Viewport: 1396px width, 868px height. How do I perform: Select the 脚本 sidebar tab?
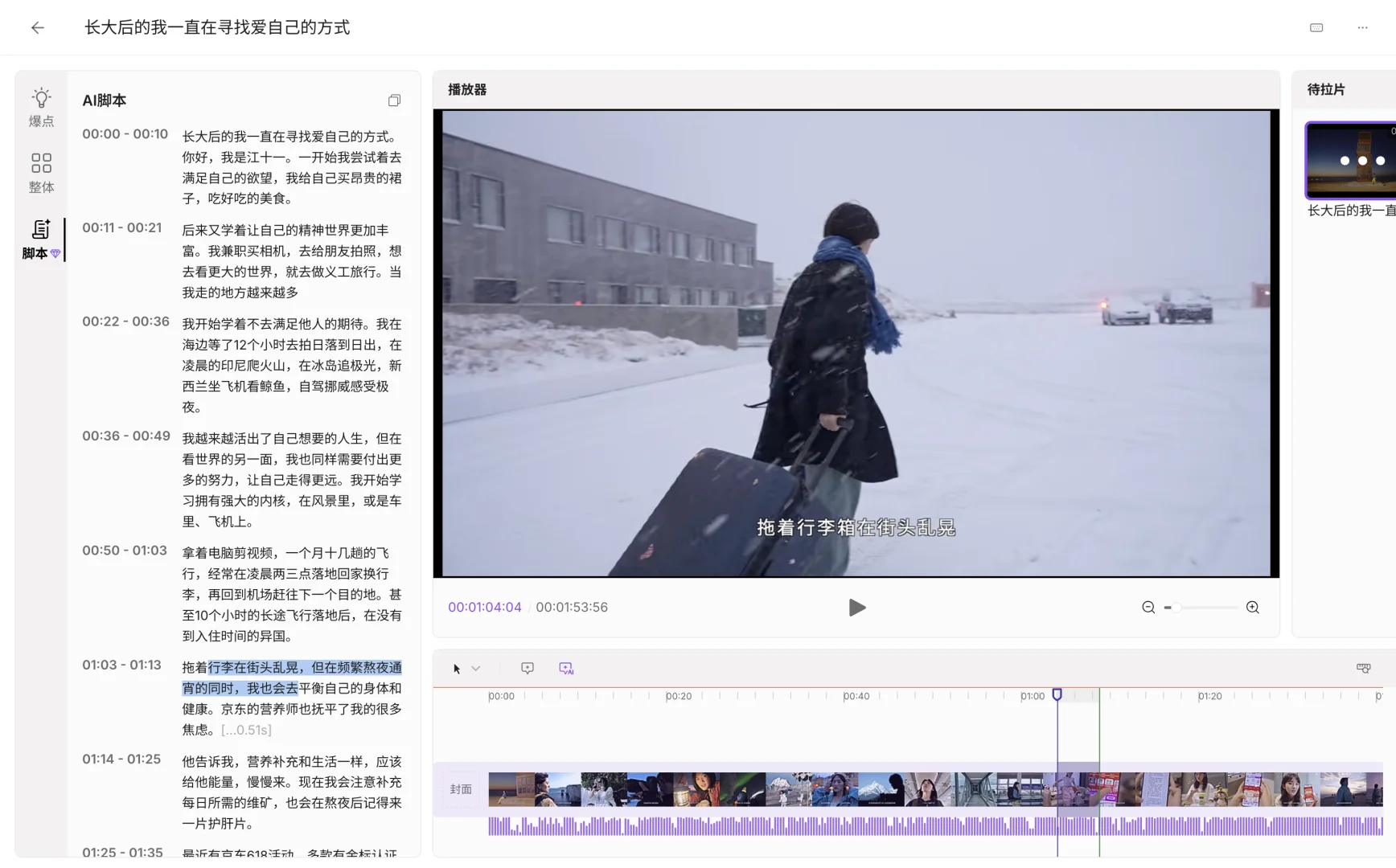click(41, 240)
